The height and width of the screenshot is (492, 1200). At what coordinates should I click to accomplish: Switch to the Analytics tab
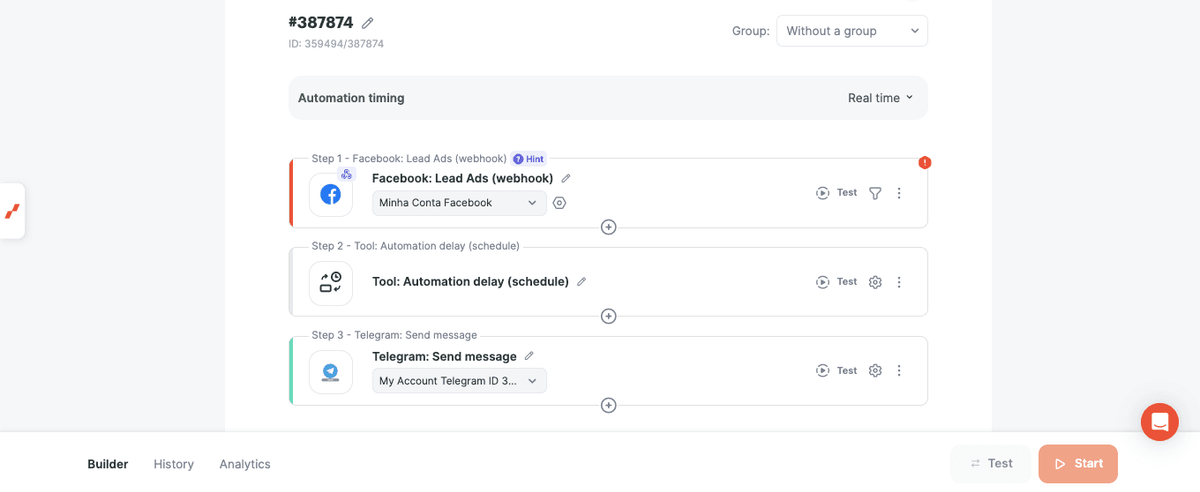pyautogui.click(x=245, y=464)
